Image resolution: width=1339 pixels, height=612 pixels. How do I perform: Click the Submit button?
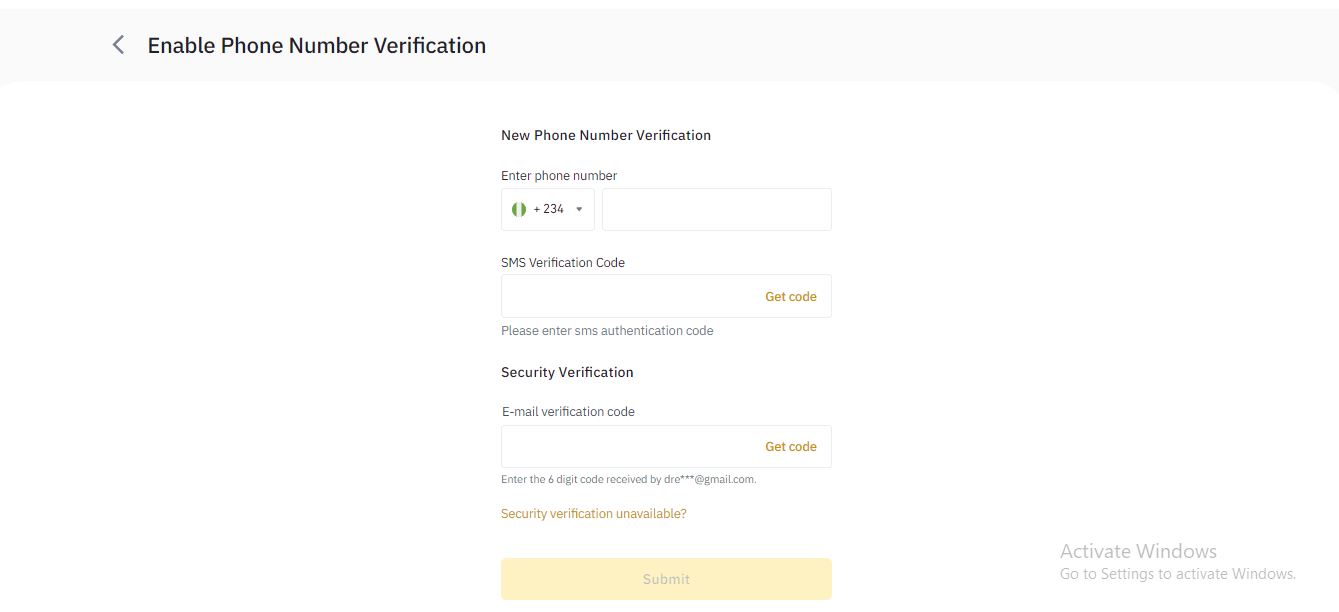coord(666,579)
